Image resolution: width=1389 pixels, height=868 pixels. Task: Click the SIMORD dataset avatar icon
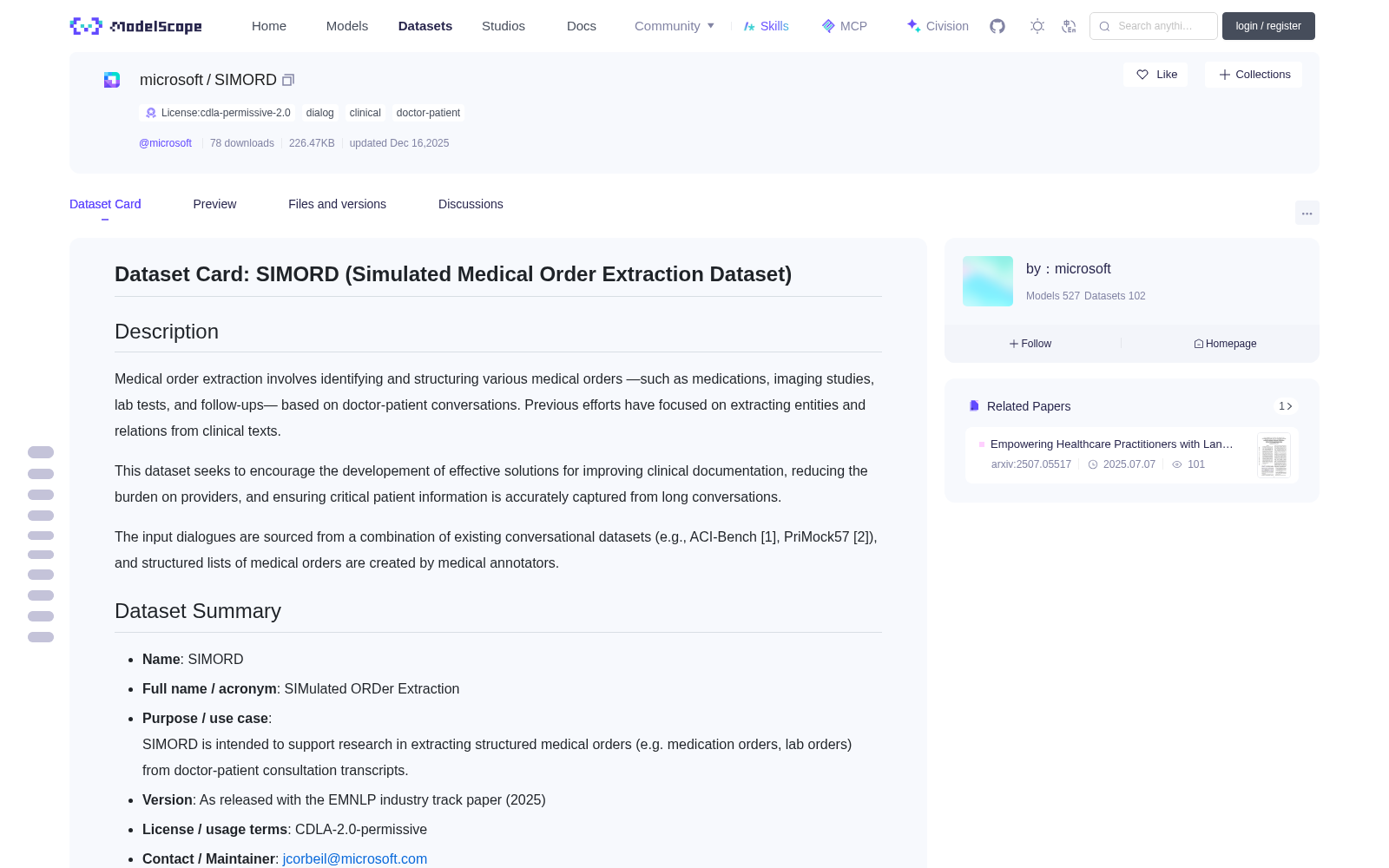(112, 80)
